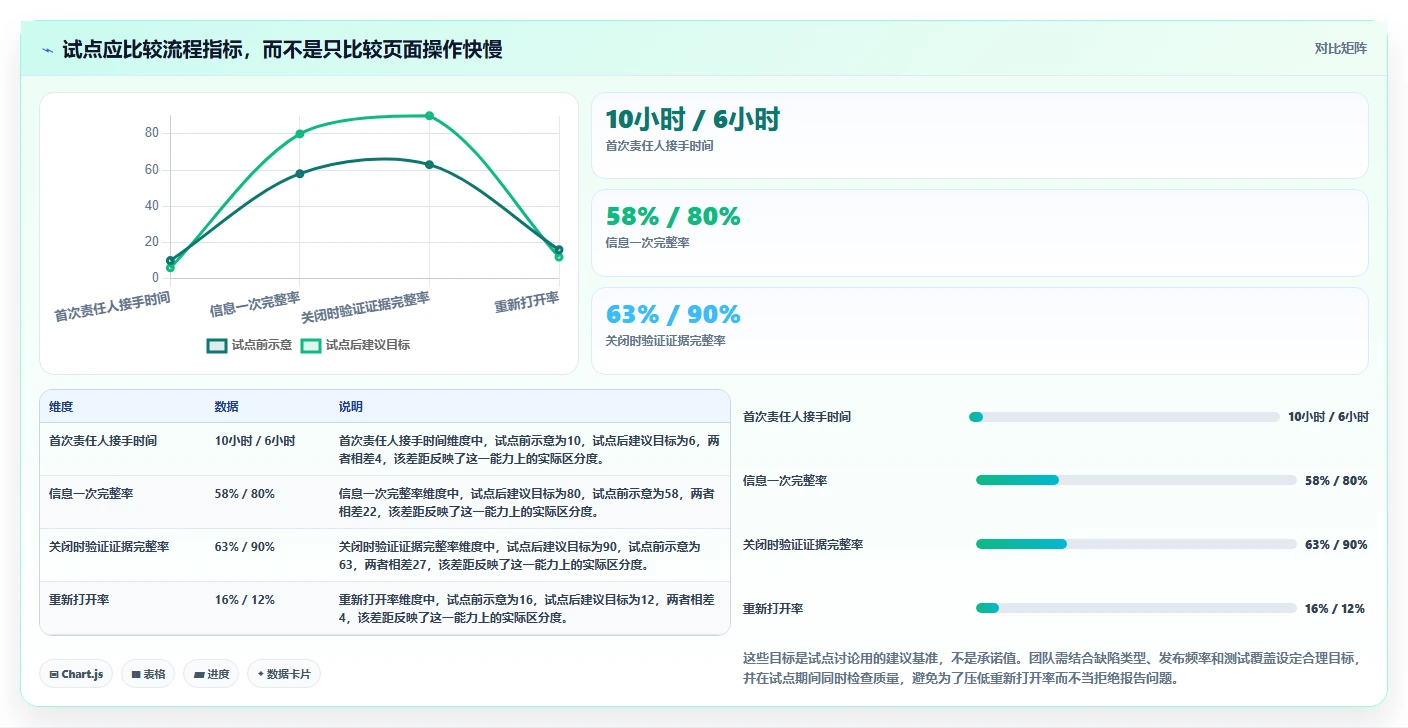Click the 80 tick on the y-axis
Viewport: 1408px width, 728px height.
coord(152,133)
